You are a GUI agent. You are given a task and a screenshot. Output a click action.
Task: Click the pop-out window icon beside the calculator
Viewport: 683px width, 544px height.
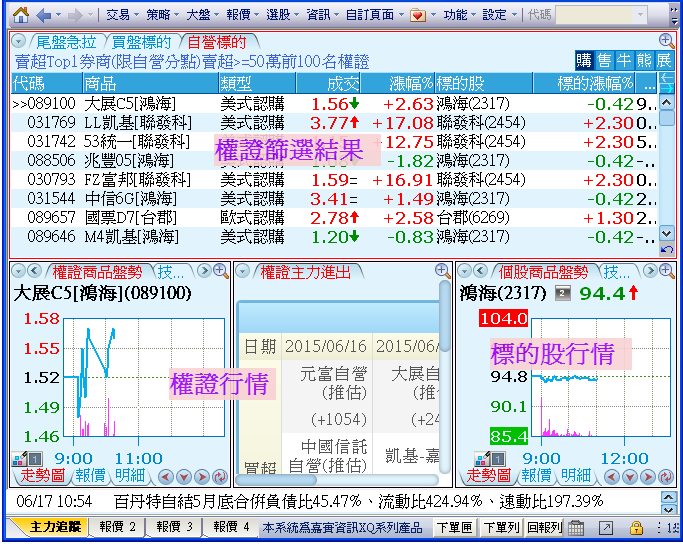pyautogui.click(x=606, y=527)
